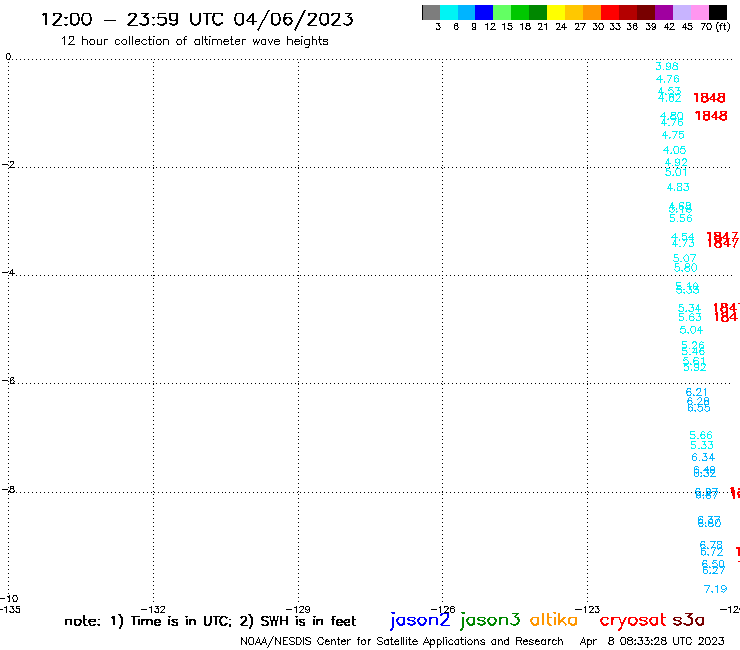Click the wave height value '5.01'
The height and width of the screenshot is (650, 740).
tap(676, 172)
